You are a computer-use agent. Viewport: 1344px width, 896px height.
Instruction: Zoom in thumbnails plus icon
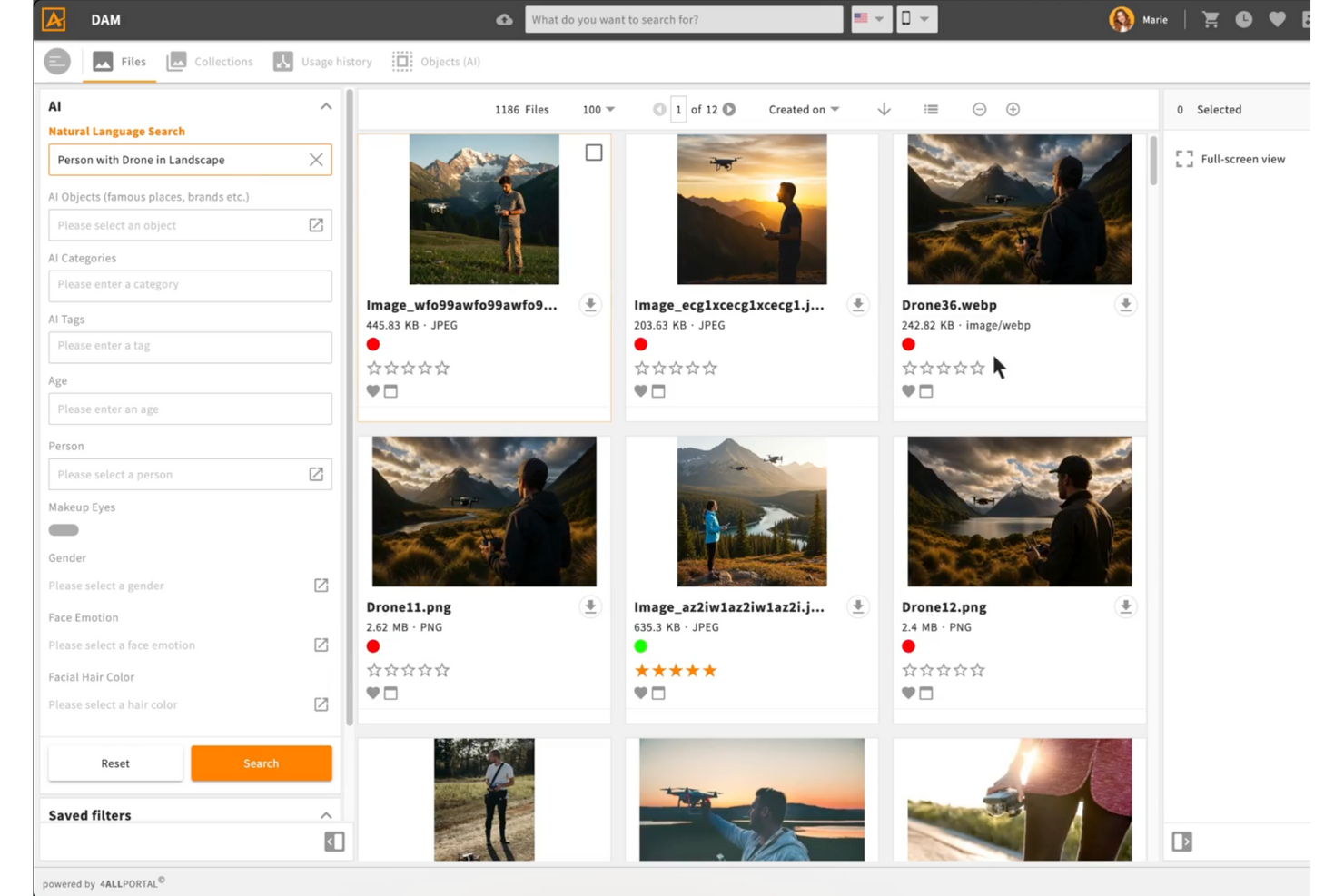[1013, 110]
